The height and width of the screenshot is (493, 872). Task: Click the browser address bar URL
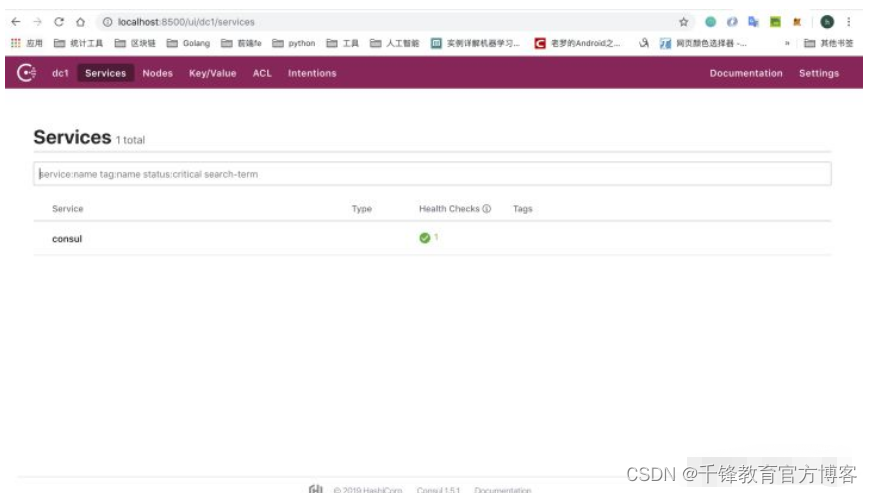click(186, 22)
